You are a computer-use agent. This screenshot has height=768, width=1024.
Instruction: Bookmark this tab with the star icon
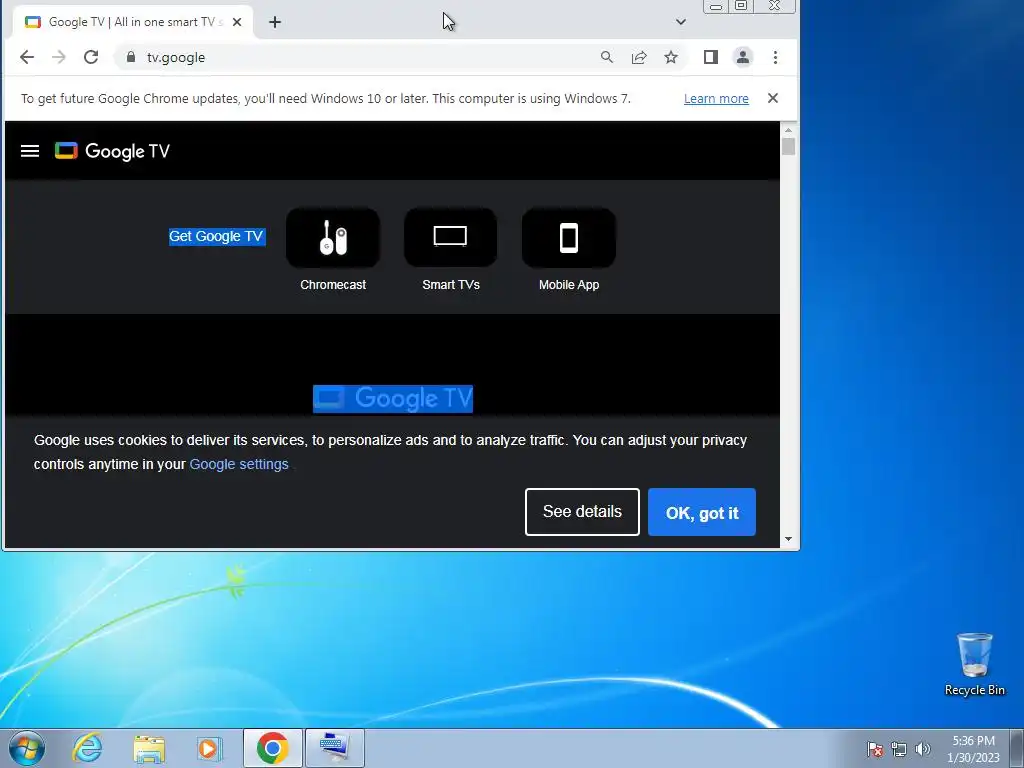click(671, 57)
